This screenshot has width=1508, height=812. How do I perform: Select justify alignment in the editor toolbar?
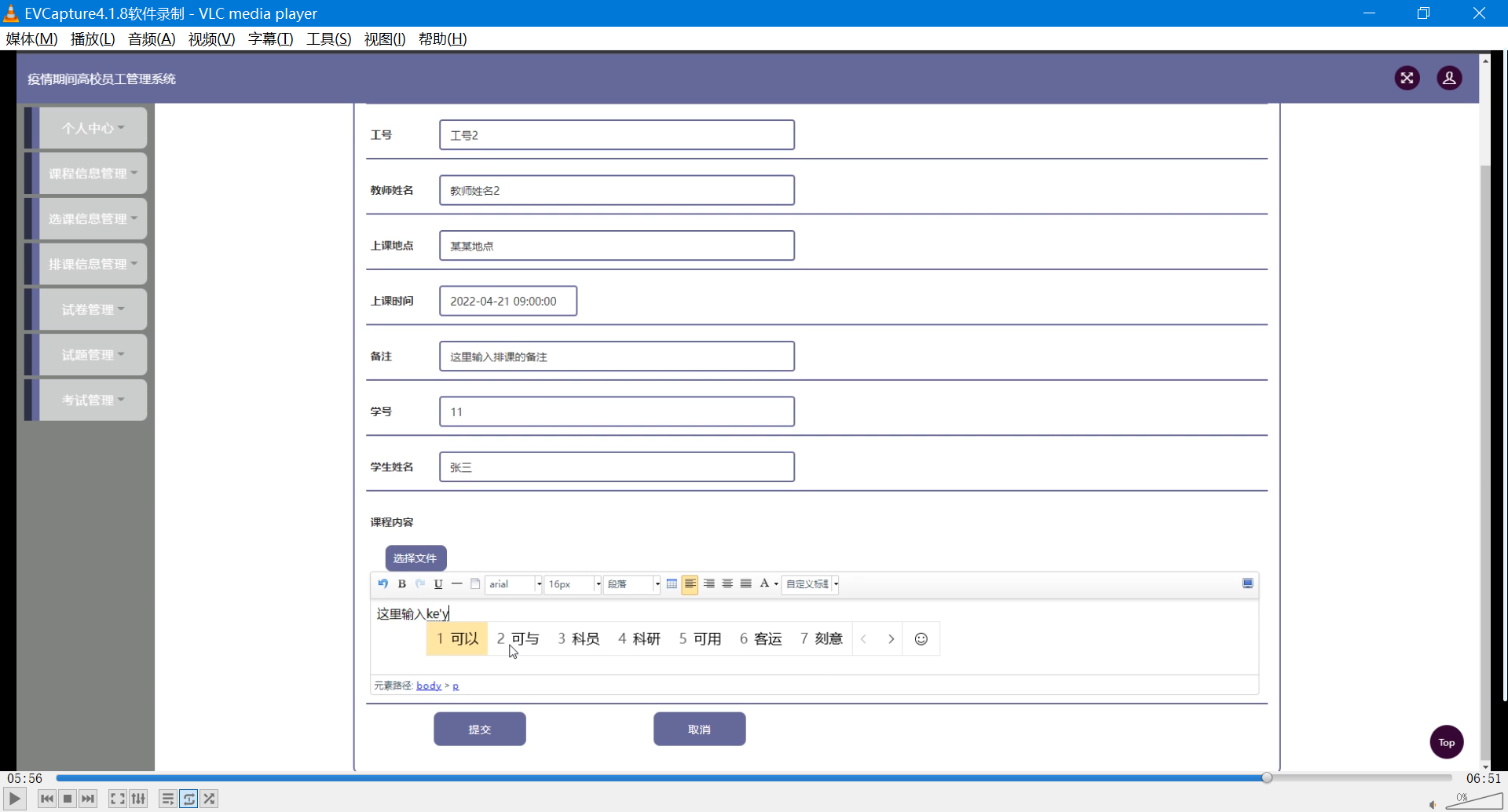pos(746,583)
